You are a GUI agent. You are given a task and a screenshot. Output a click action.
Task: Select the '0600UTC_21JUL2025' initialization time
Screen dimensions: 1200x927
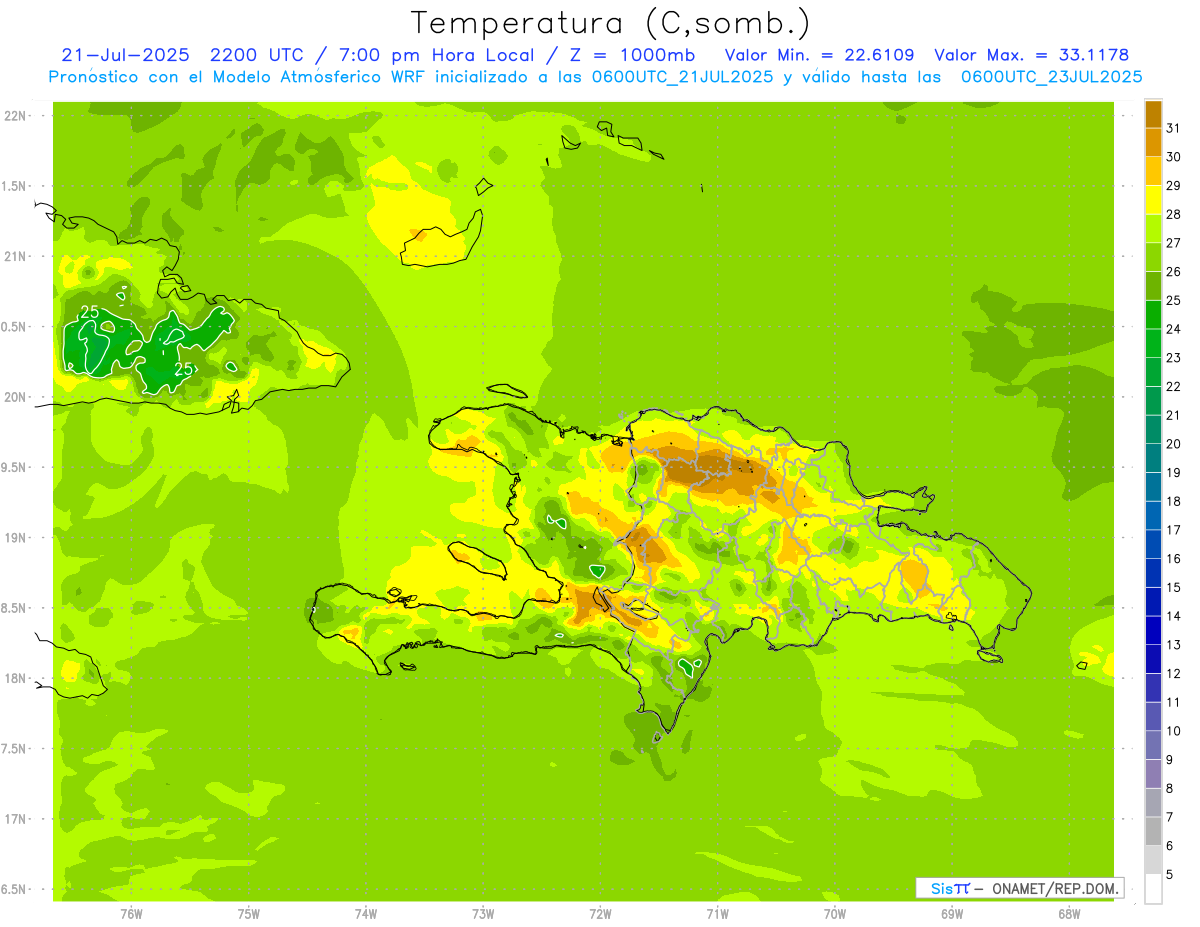(x=679, y=77)
